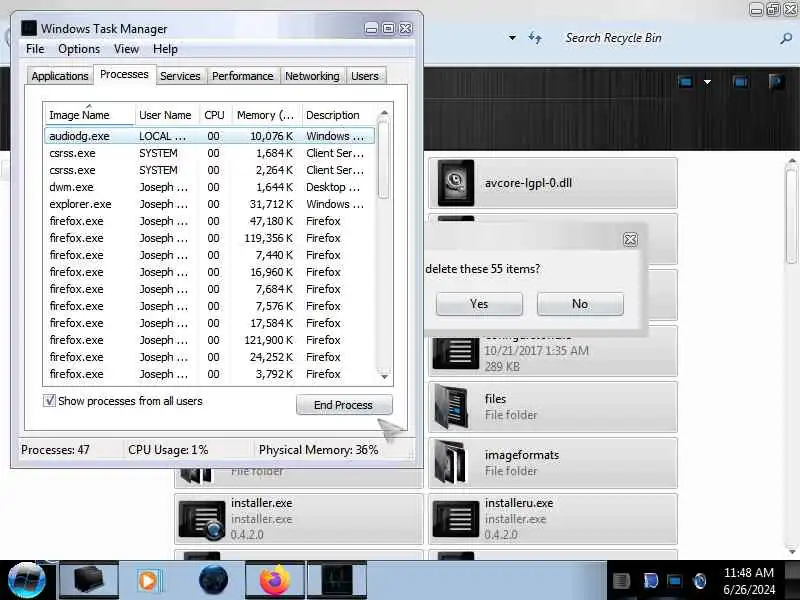Sort processes by Memory column
Image resolution: width=800 pixels, height=600 pixels.
coord(266,115)
